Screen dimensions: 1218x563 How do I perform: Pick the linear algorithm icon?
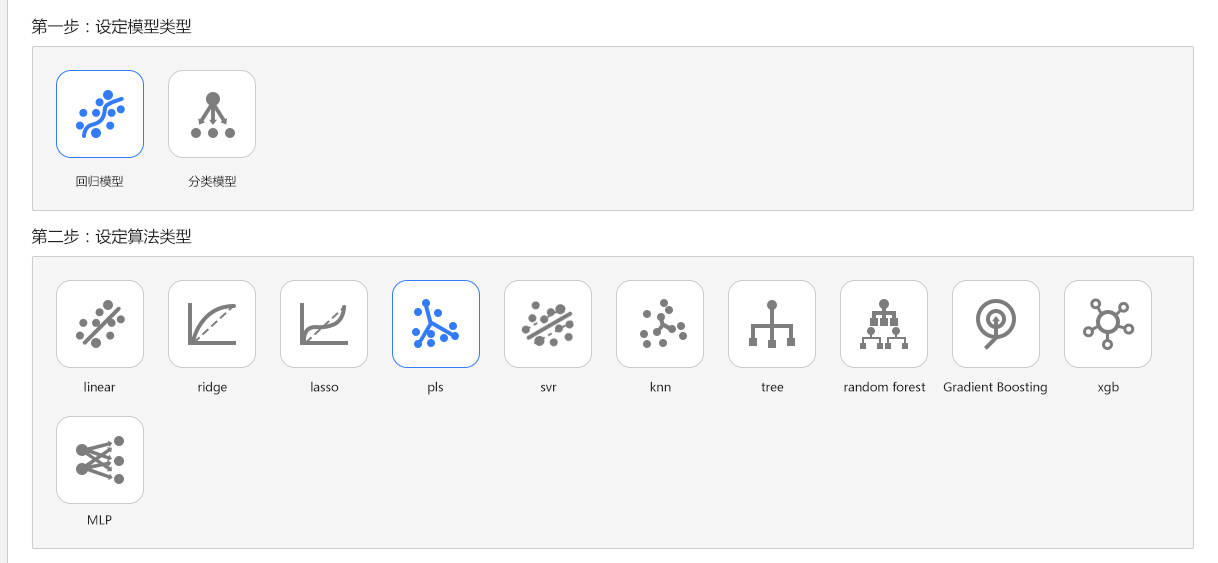100,324
